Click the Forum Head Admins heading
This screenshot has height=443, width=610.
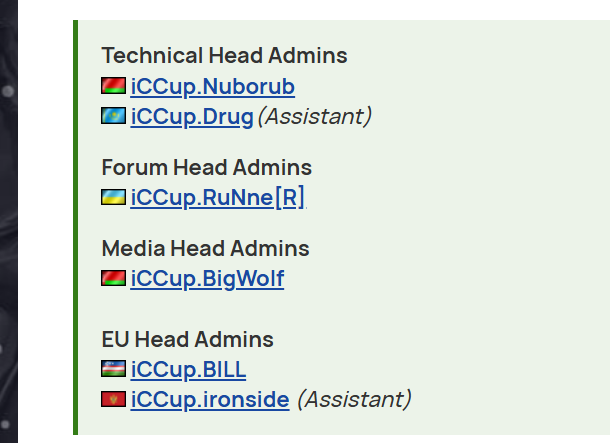click(207, 167)
